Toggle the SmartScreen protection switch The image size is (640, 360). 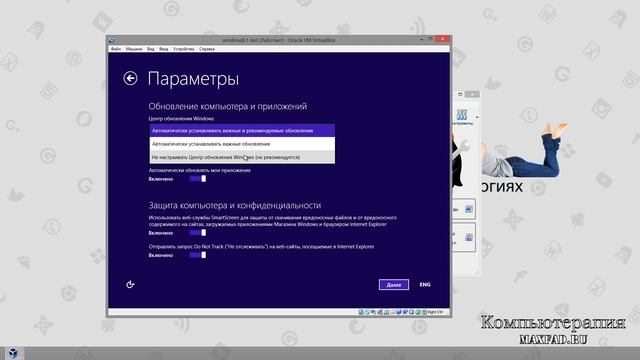click(198, 233)
